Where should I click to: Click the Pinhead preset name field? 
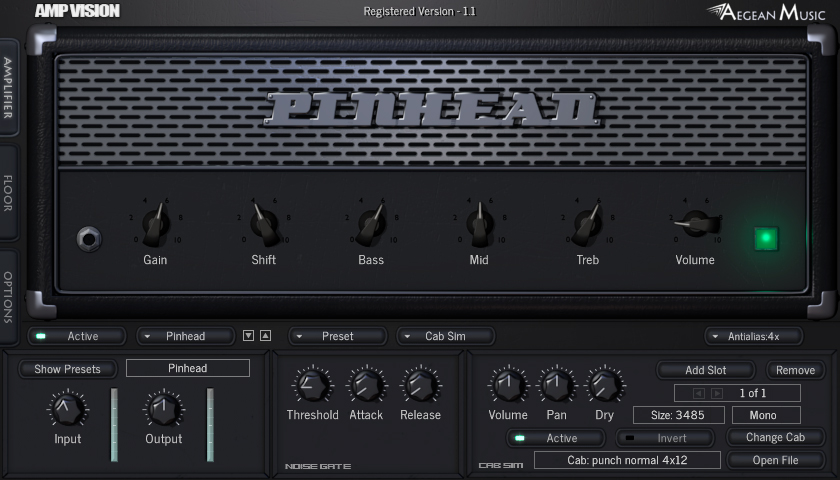188,368
